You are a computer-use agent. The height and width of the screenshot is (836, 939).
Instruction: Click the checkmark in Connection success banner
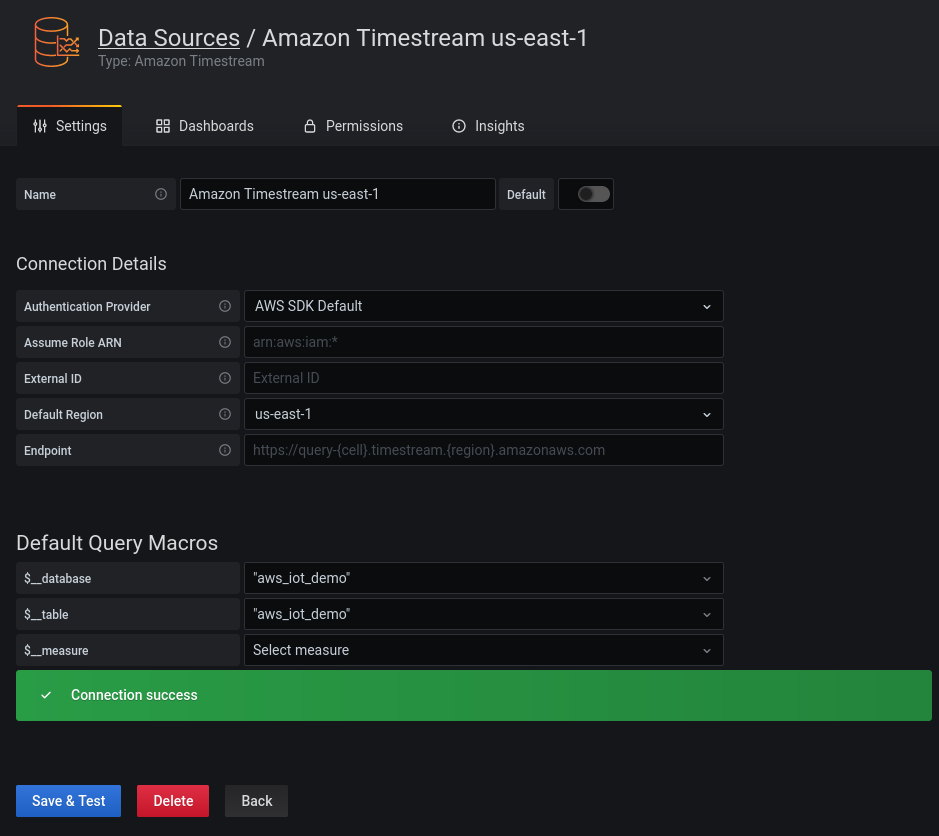coord(46,694)
